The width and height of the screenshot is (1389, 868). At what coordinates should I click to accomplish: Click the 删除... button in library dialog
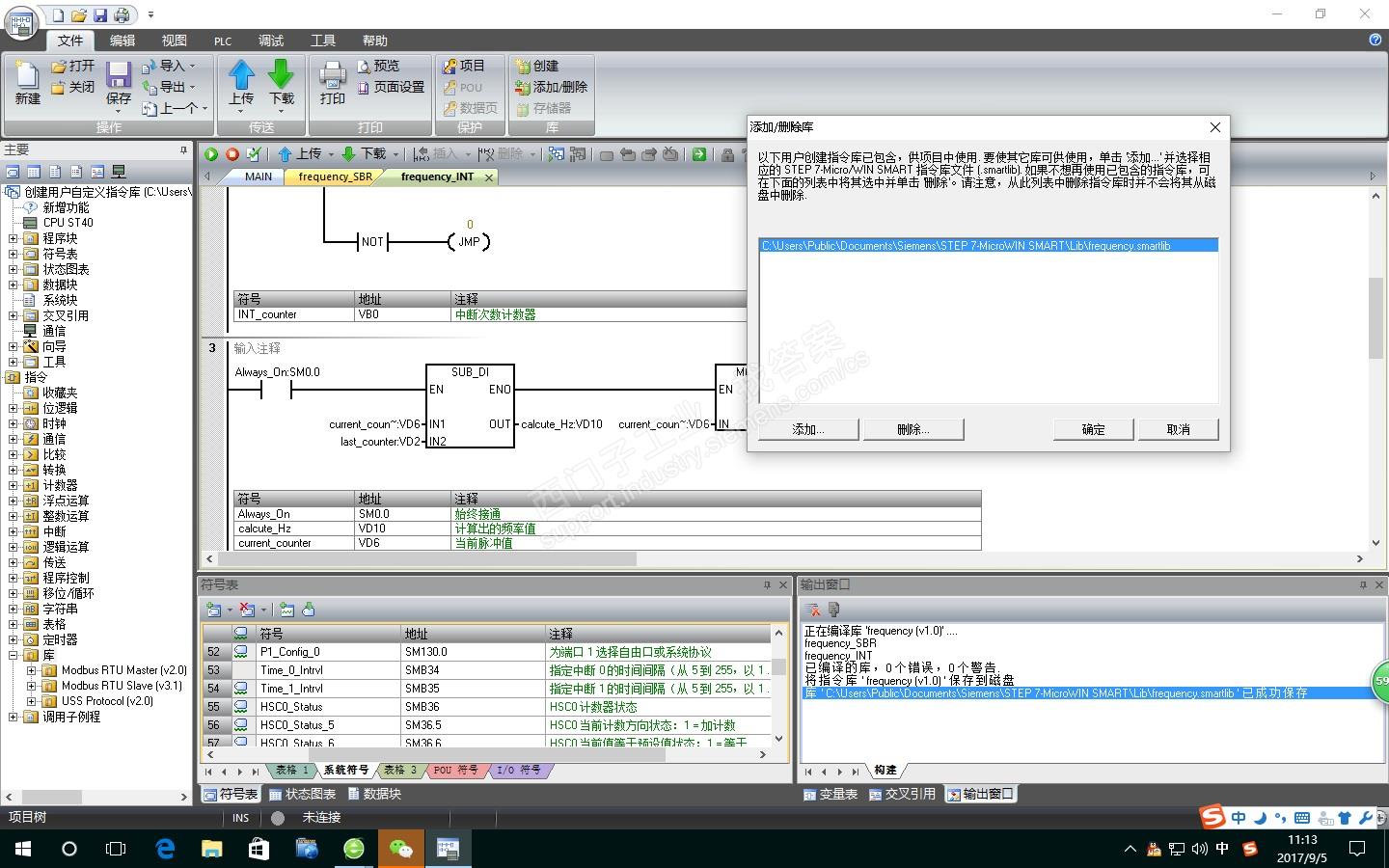point(912,429)
